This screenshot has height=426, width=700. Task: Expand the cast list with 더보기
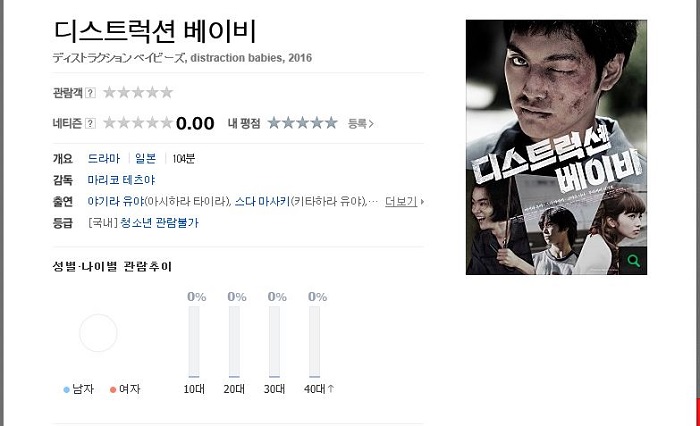coord(404,202)
